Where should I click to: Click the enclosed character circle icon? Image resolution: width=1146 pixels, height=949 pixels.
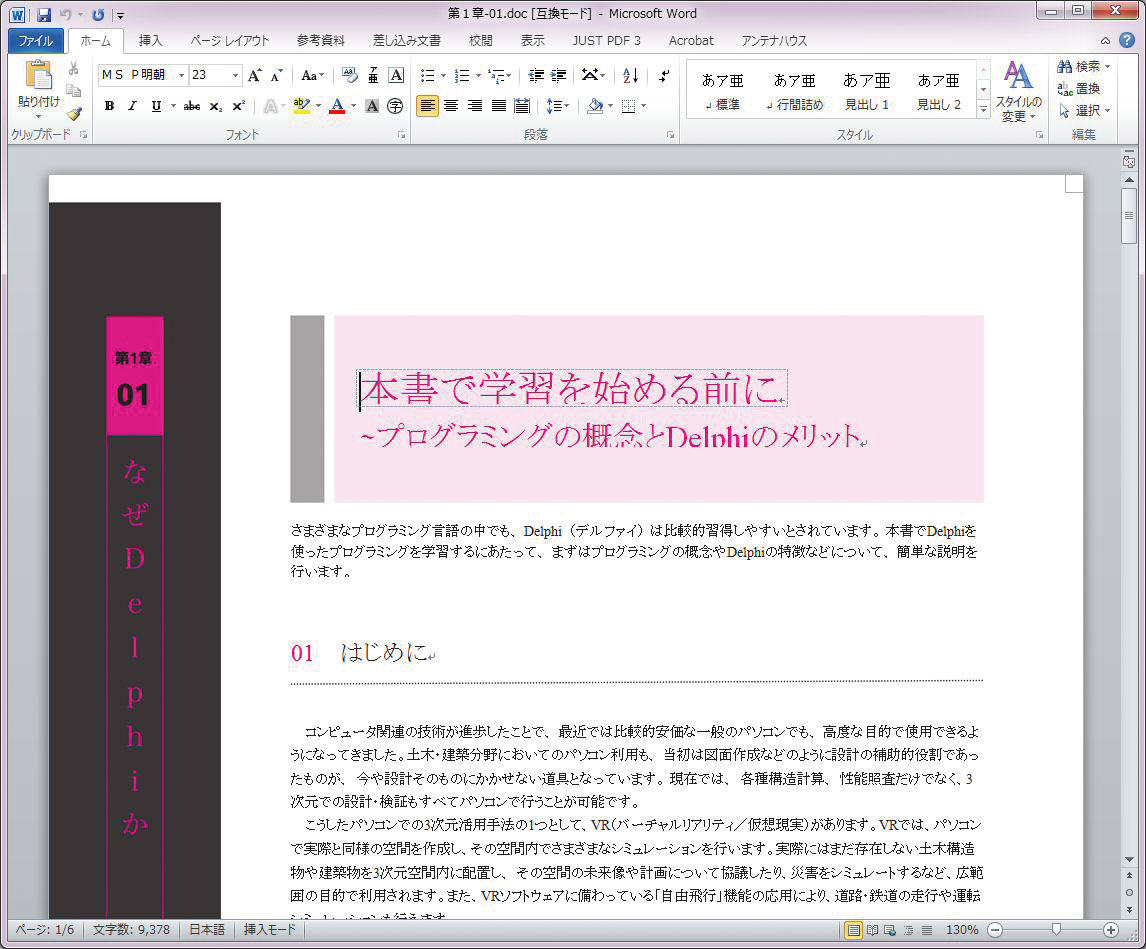pyautogui.click(x=395, y=106)
